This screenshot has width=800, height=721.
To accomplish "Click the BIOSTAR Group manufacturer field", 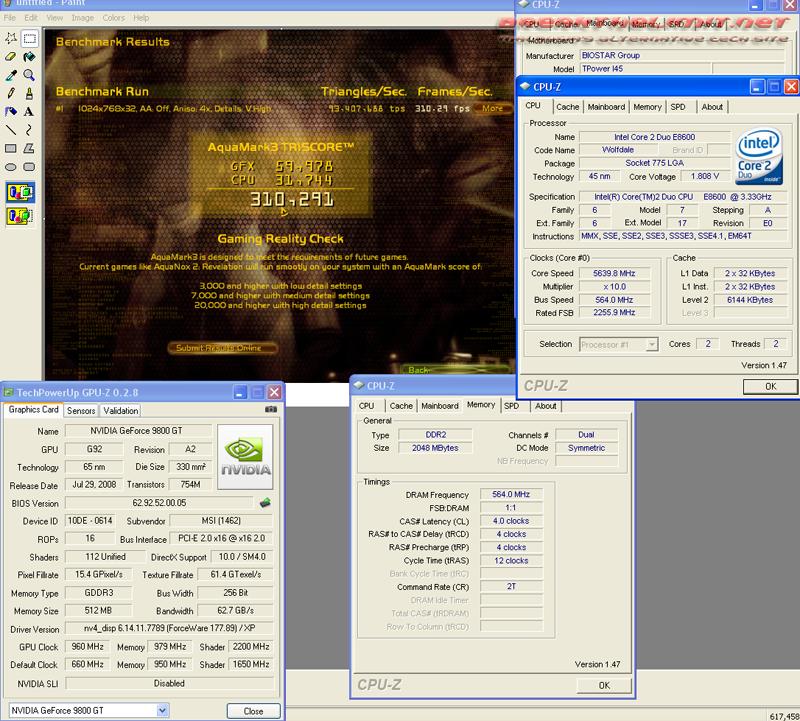I will coord(682,55).
